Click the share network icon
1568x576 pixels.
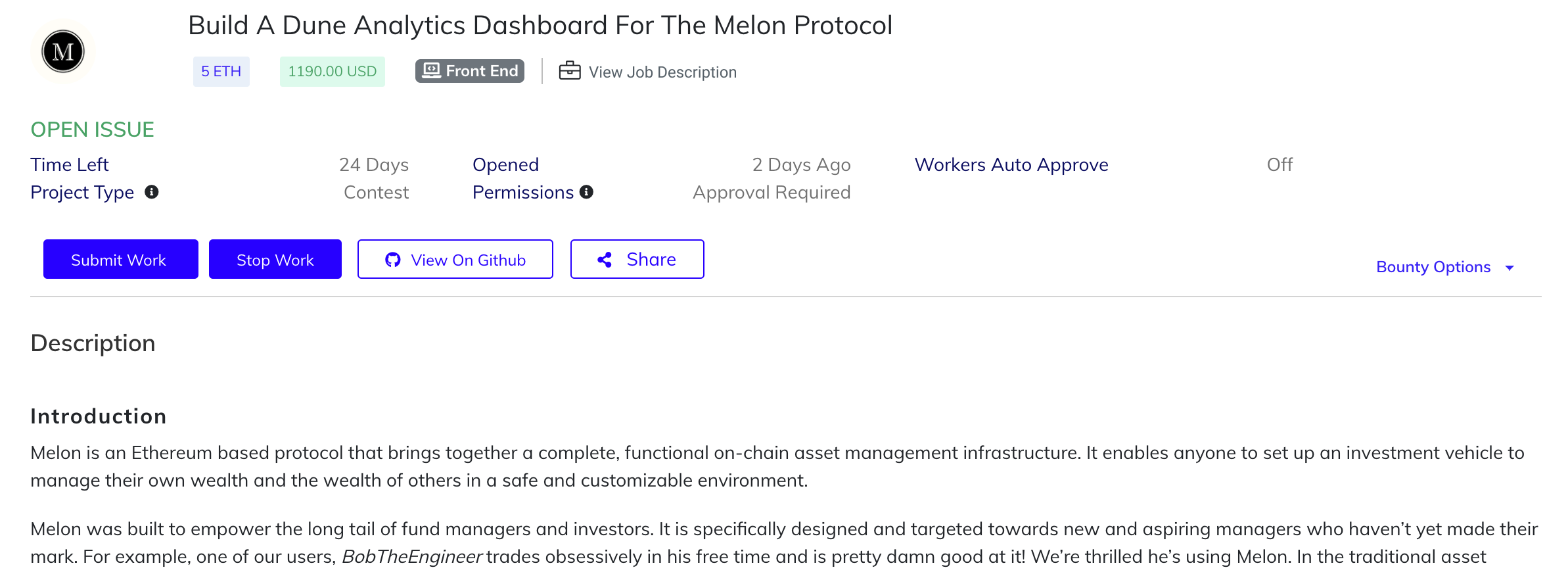click(605, 260)
